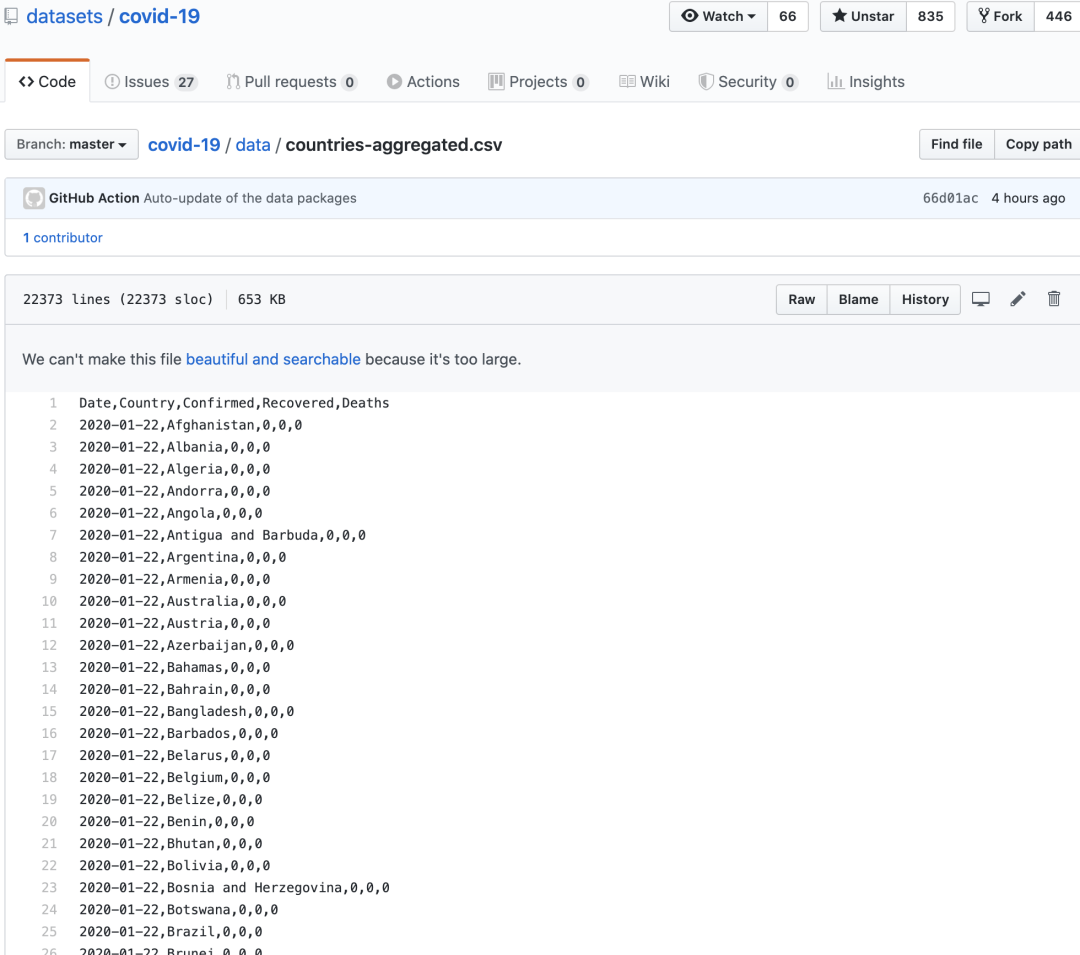This screenshot has height=955, width=1080.
Task: Click the pencil edit file icon
Action: pyautogui.click(x=1017, y=299)
